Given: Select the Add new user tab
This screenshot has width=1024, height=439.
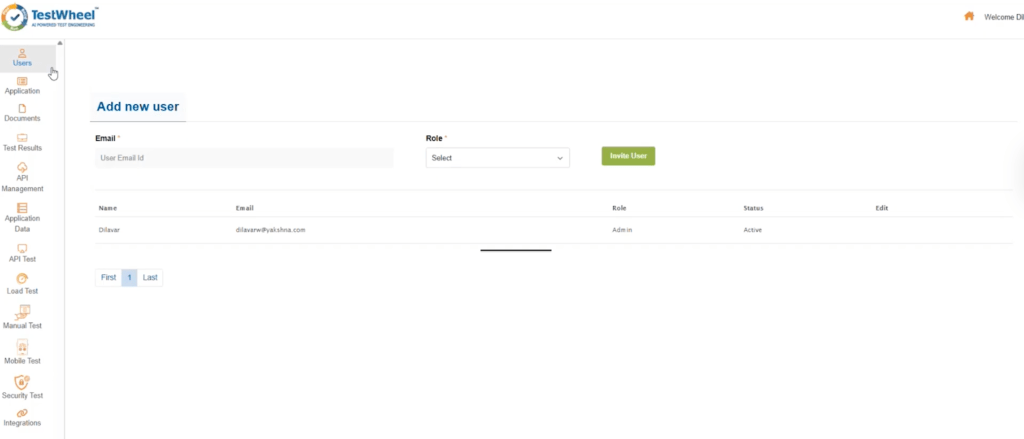Looking at the screenshot, I should tap(138, 106).
